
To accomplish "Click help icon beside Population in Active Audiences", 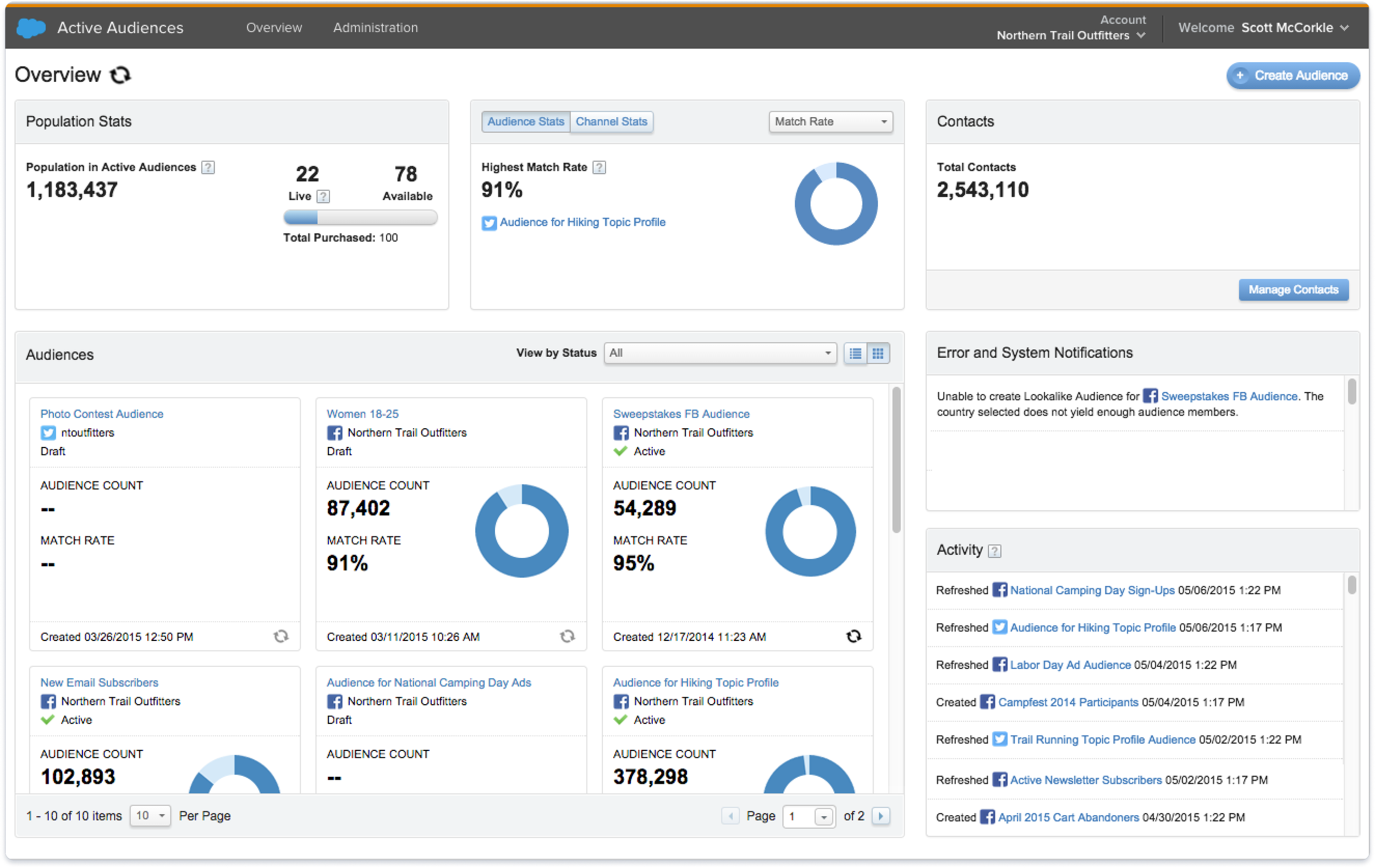I will (x=208, y=167).
